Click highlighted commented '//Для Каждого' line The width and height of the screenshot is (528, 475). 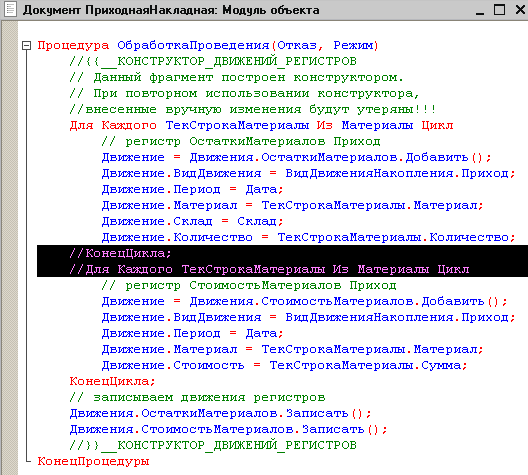269,269
